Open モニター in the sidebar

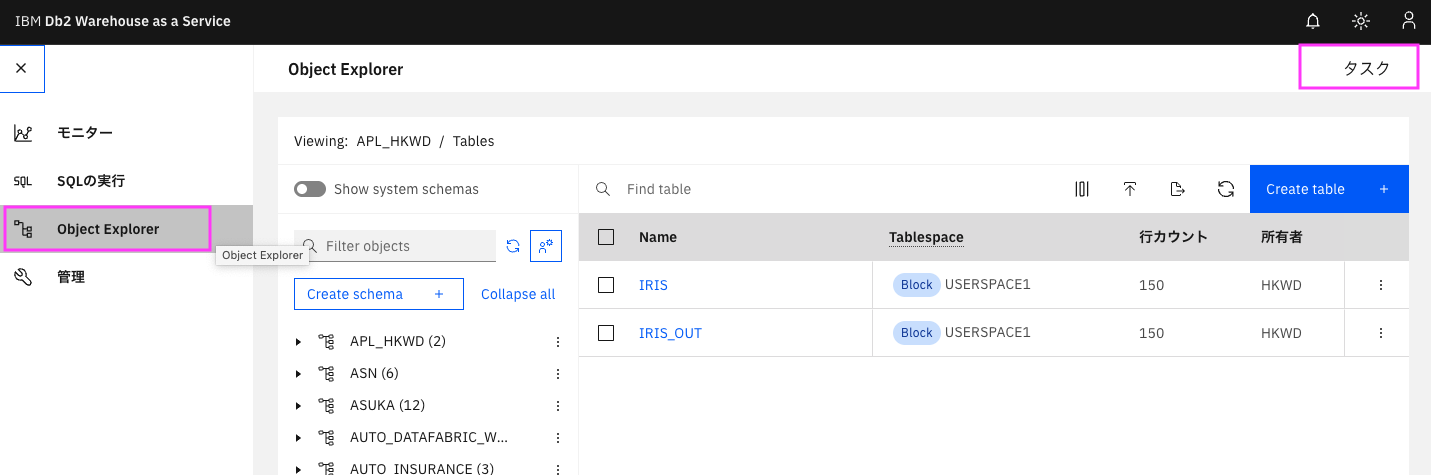click(x=84, y=133)
